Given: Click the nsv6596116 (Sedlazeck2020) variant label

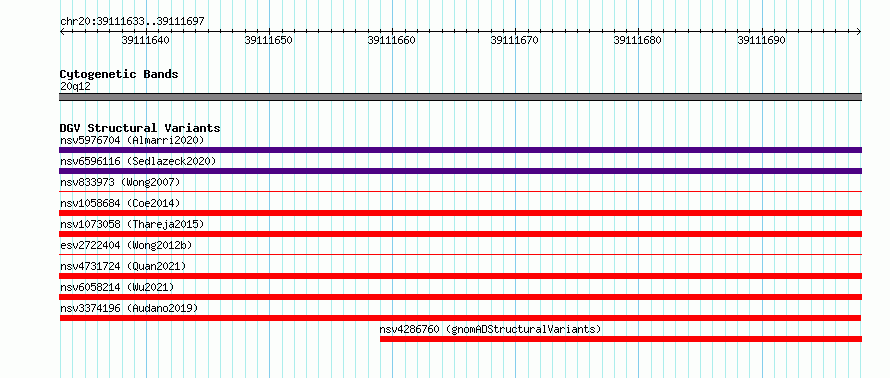Looking at the screenshot, I should point(138,161).
